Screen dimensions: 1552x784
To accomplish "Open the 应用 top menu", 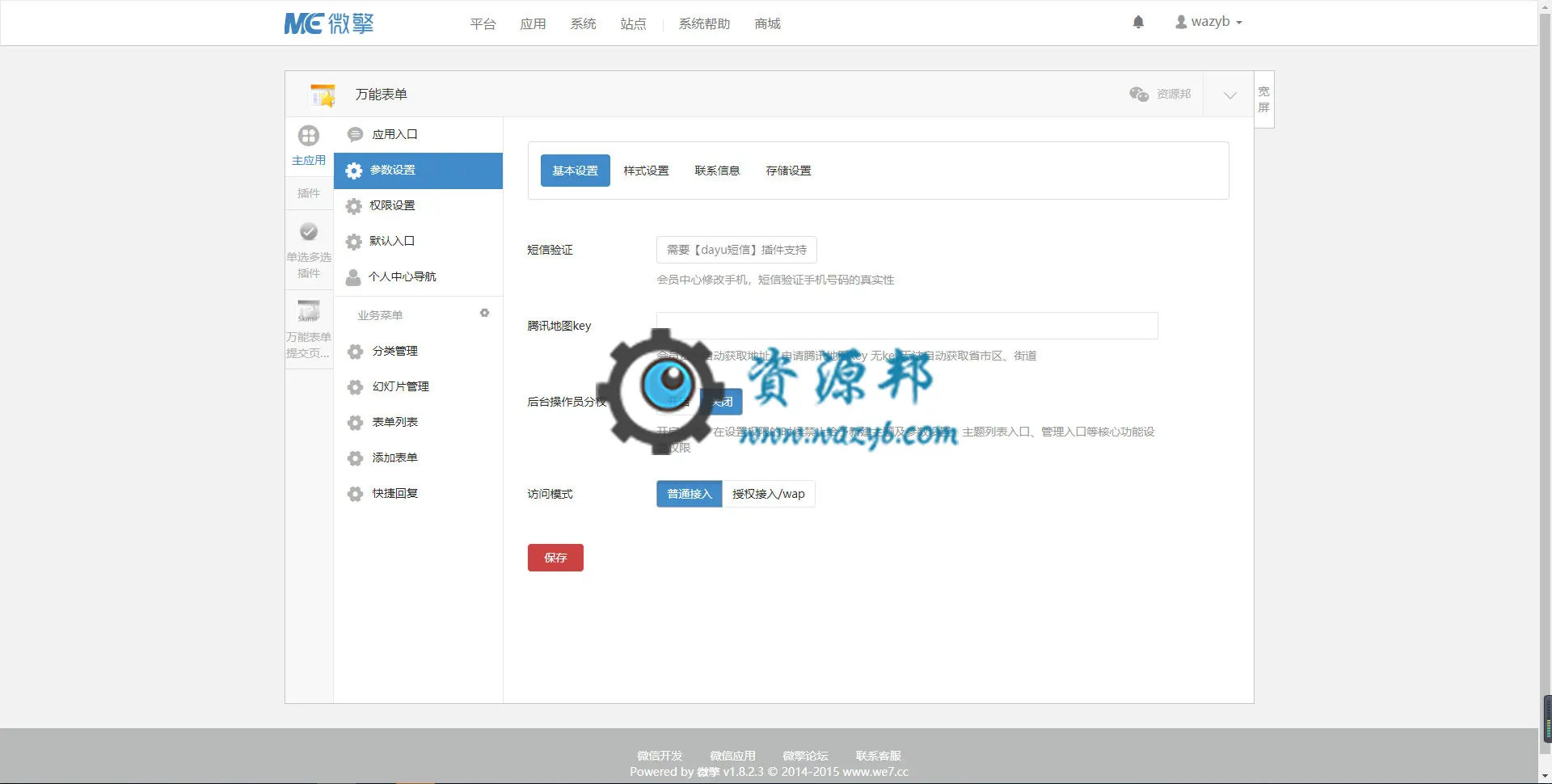I will (533, 24).
